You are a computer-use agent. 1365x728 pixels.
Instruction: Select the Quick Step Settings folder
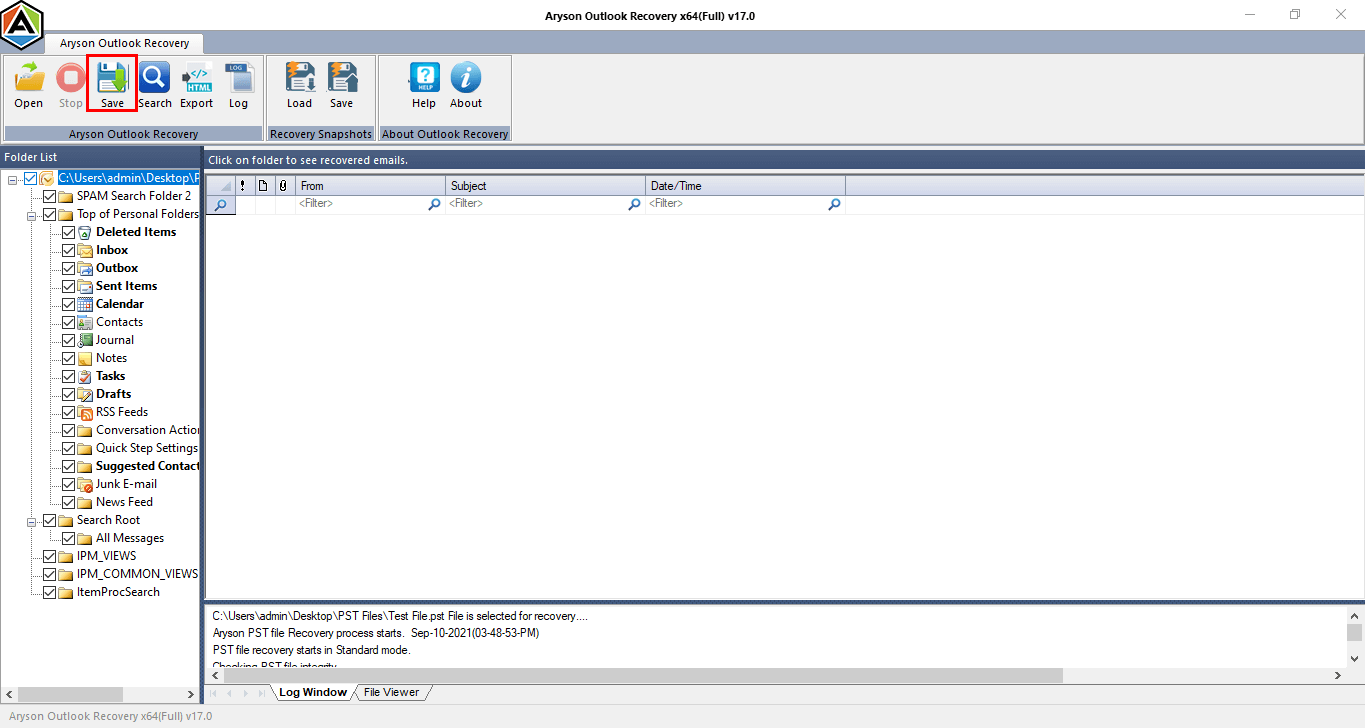click(x=147, y=448)
